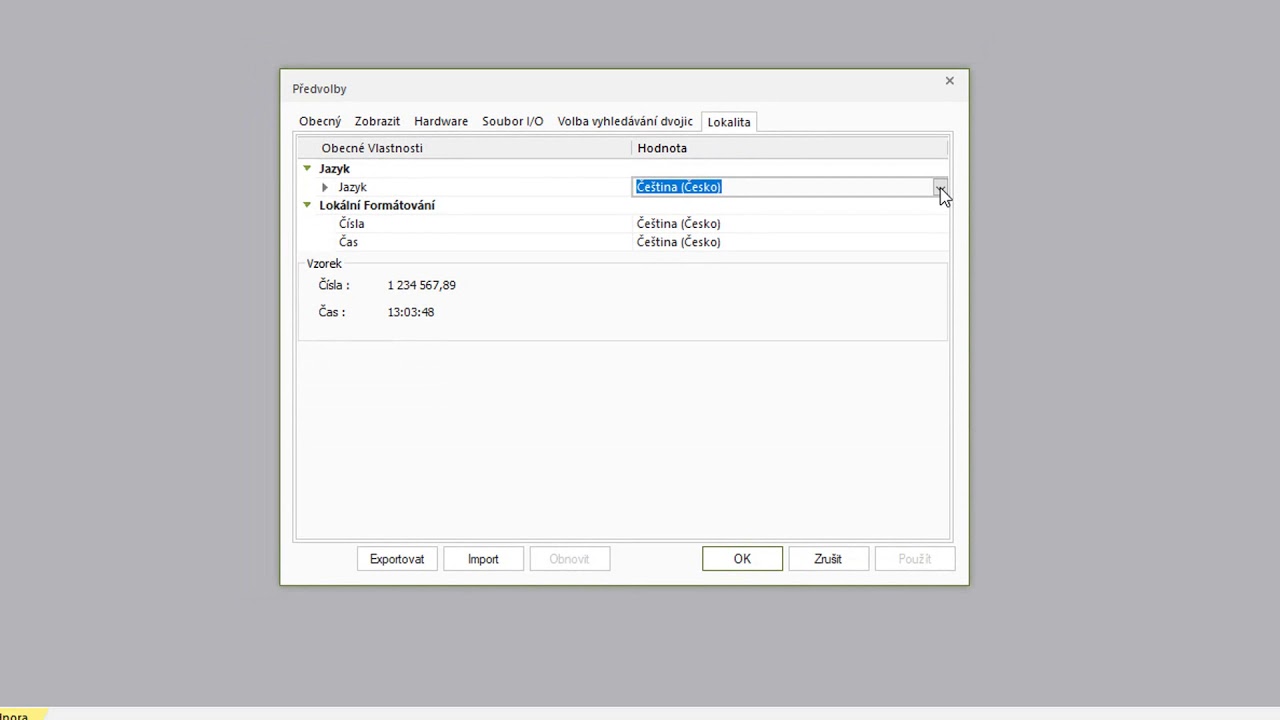This screenshot has height=720, width=1280.
Task: Click the Hodnota column header
Action: point(662,148)
